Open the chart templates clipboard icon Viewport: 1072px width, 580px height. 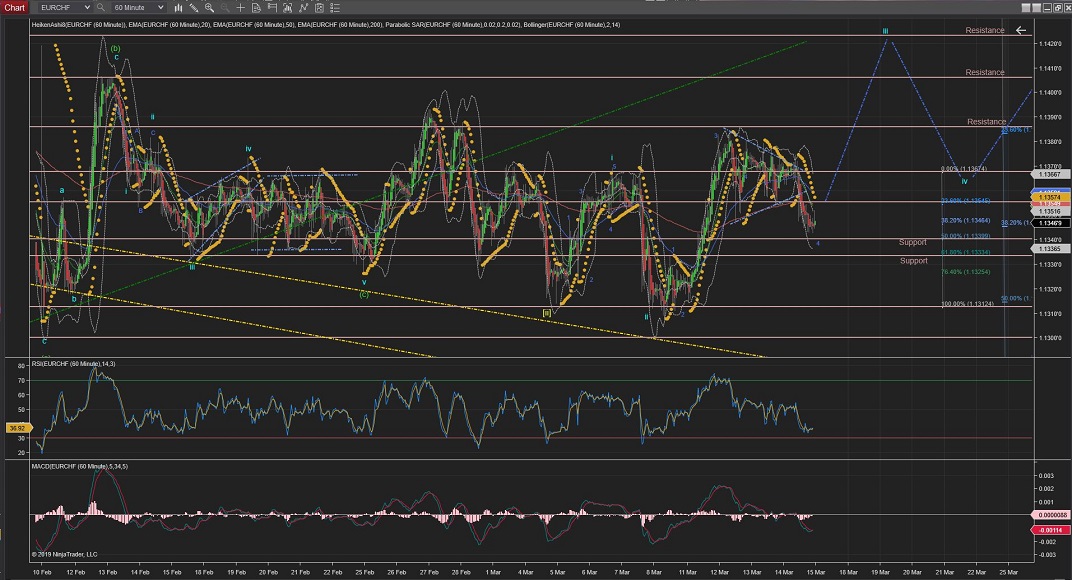pos(319,8)
